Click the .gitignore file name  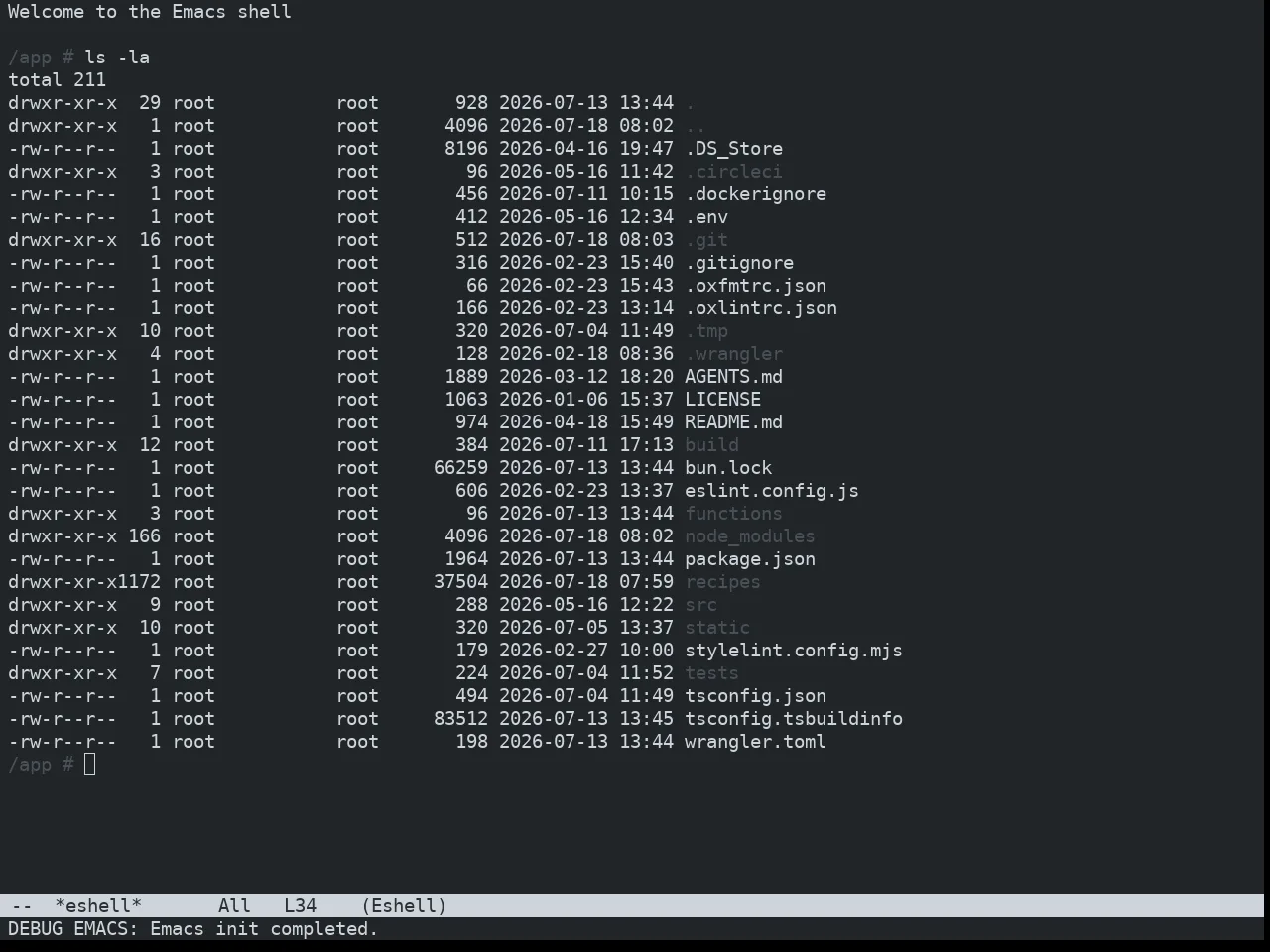click(739, 263)
